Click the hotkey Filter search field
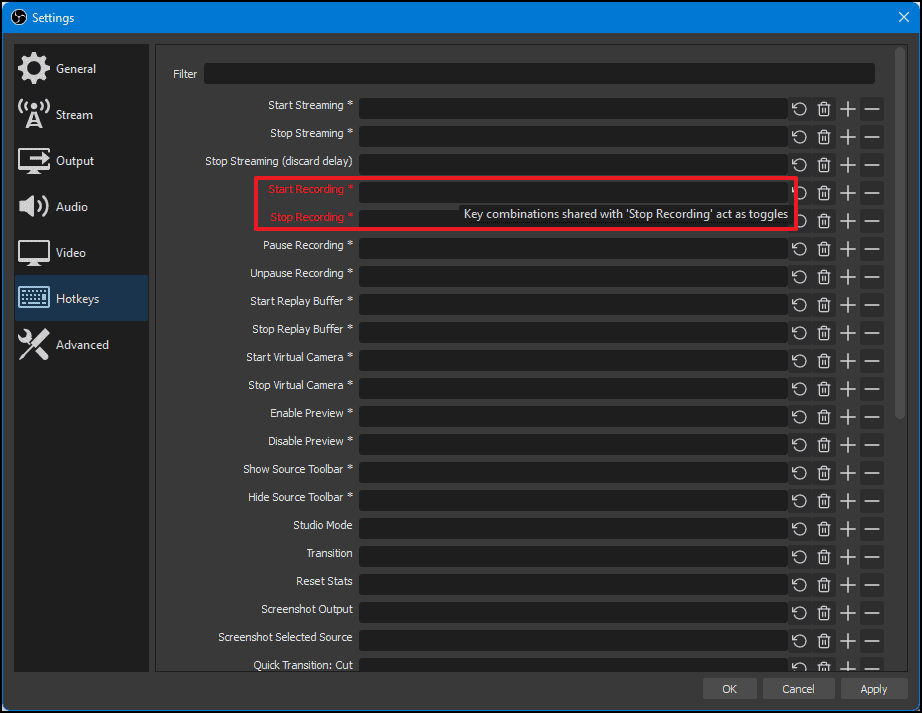The image size is (922, 713). point(539,73)
